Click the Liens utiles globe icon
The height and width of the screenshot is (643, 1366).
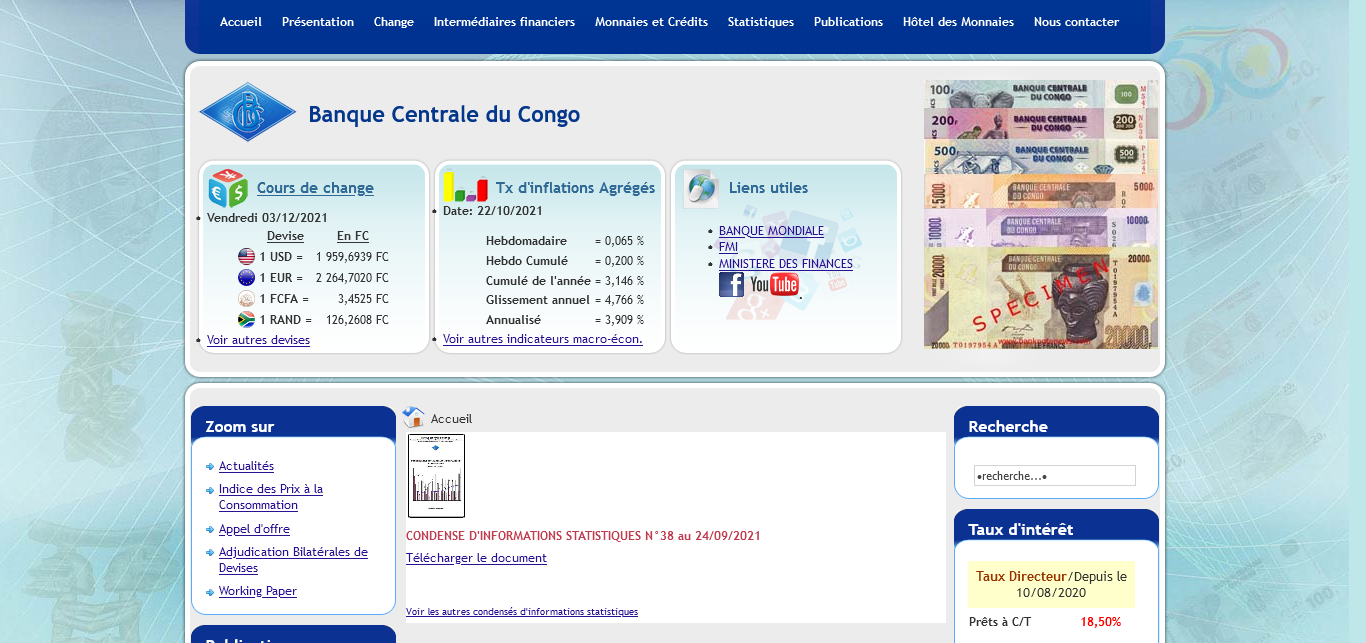pos(701,188)
